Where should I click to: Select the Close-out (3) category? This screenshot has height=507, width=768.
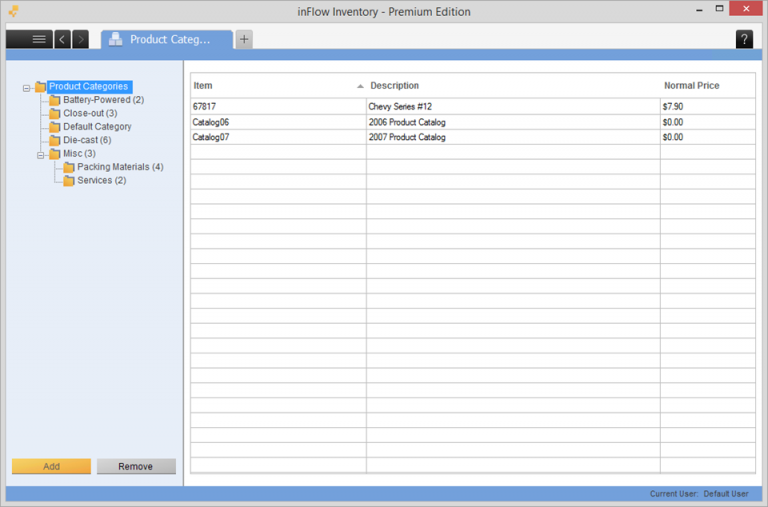pyautogui.click(x=90, y=113)
